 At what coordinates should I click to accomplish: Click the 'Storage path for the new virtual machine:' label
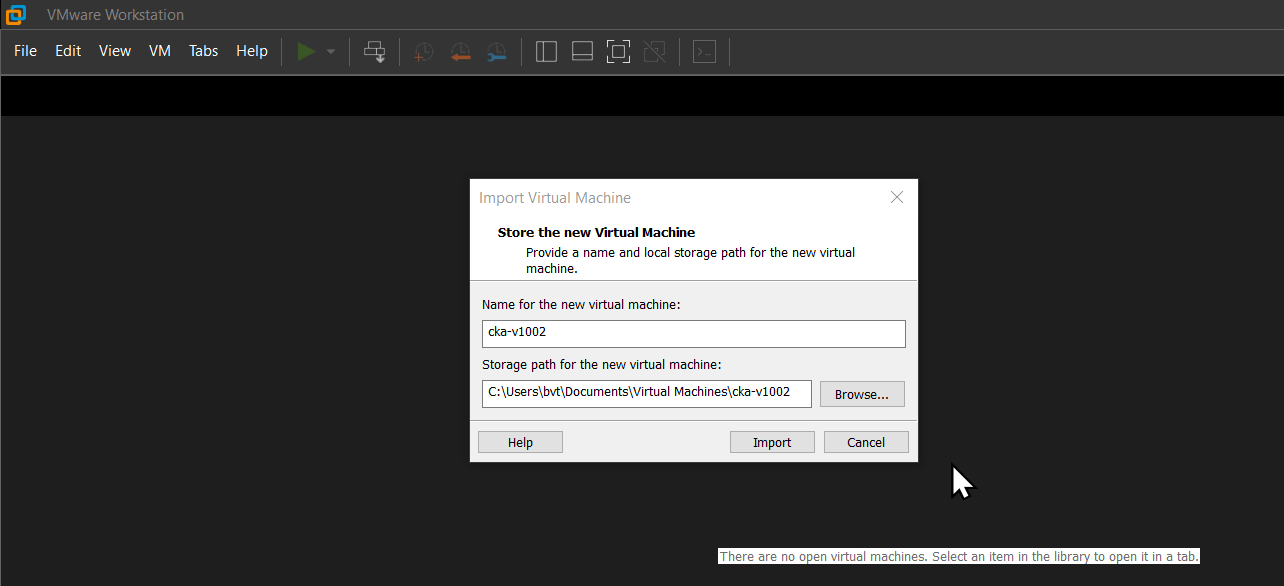(602, 365)
